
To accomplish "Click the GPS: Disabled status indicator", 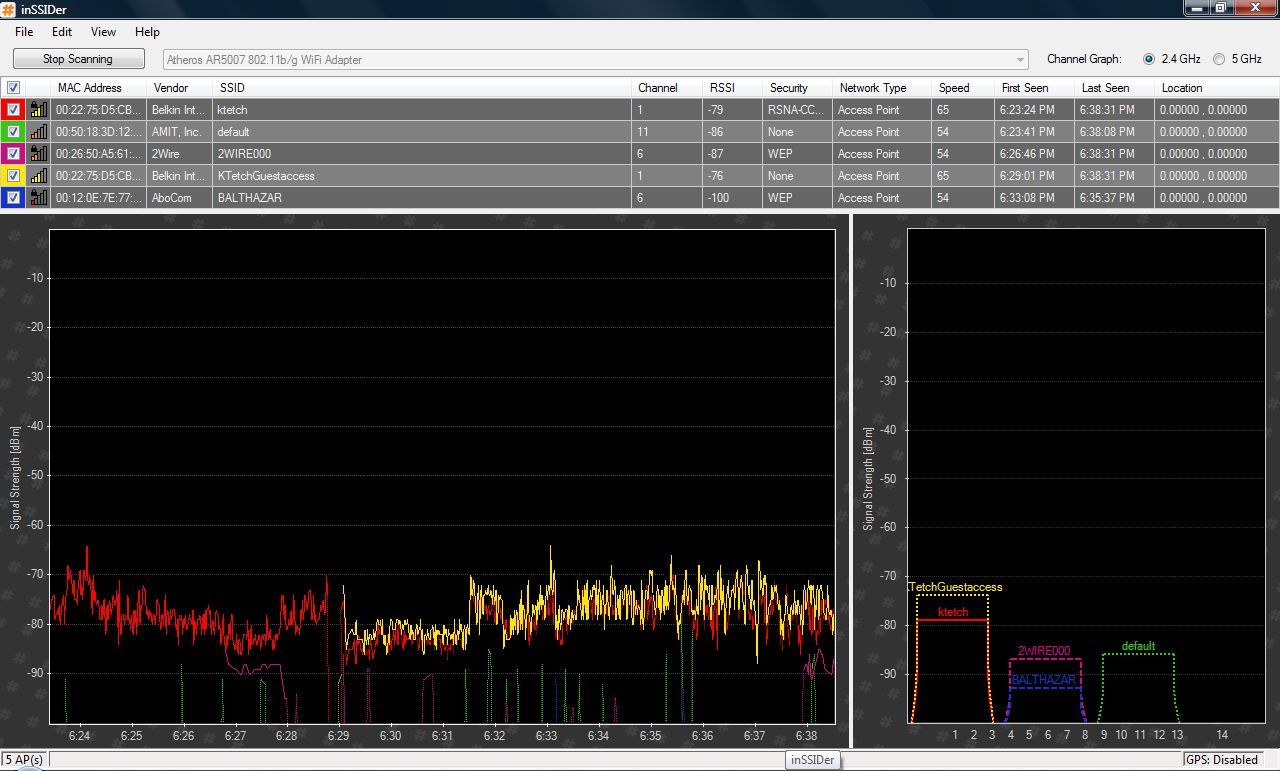I will click(x=1221, y=760).
